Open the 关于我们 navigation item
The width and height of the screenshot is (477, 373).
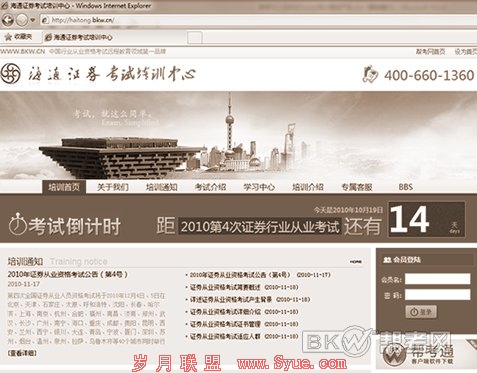tap(113, 187)
